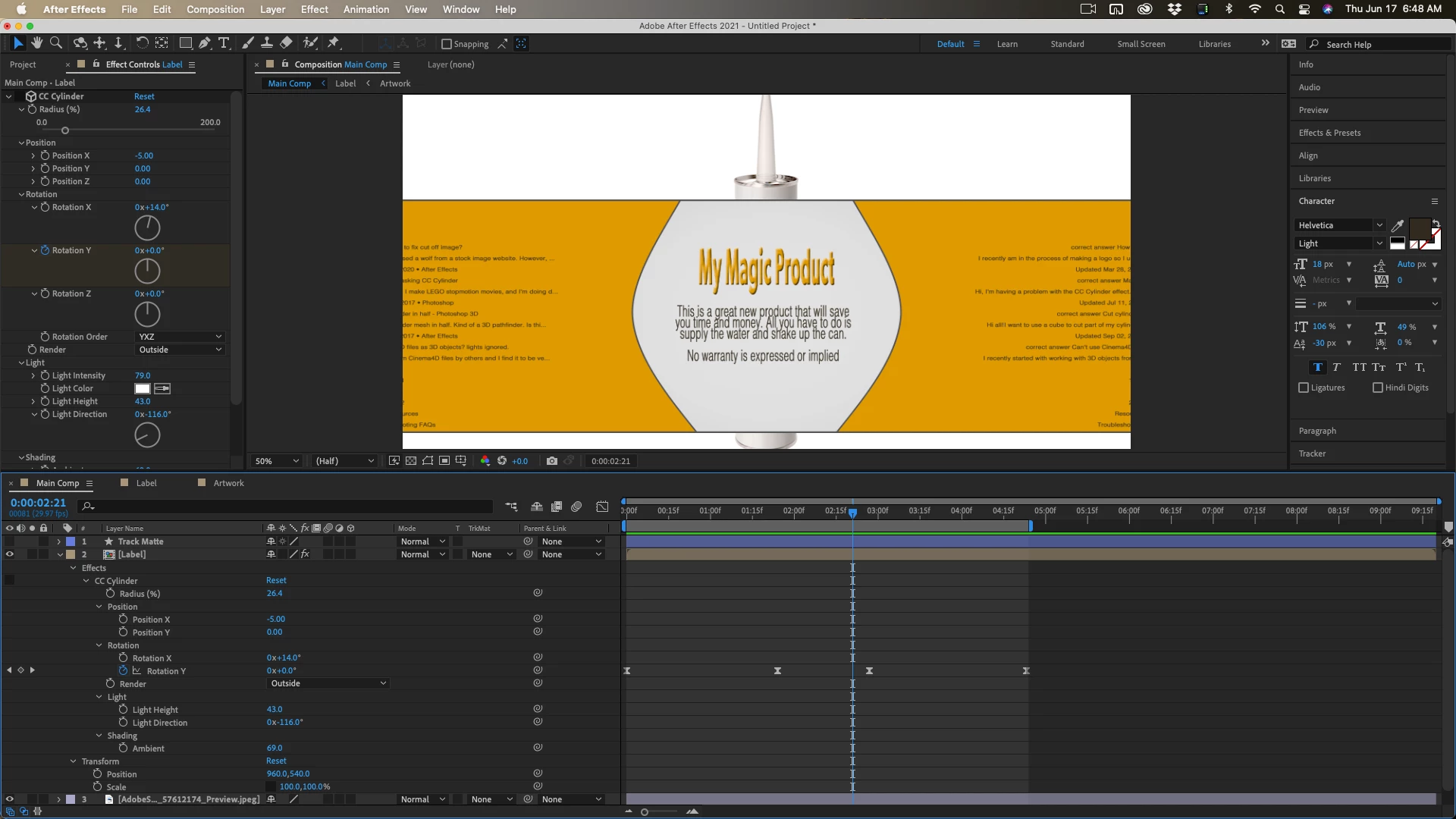Take a snapshot with the camera icon

click(551, 461)
